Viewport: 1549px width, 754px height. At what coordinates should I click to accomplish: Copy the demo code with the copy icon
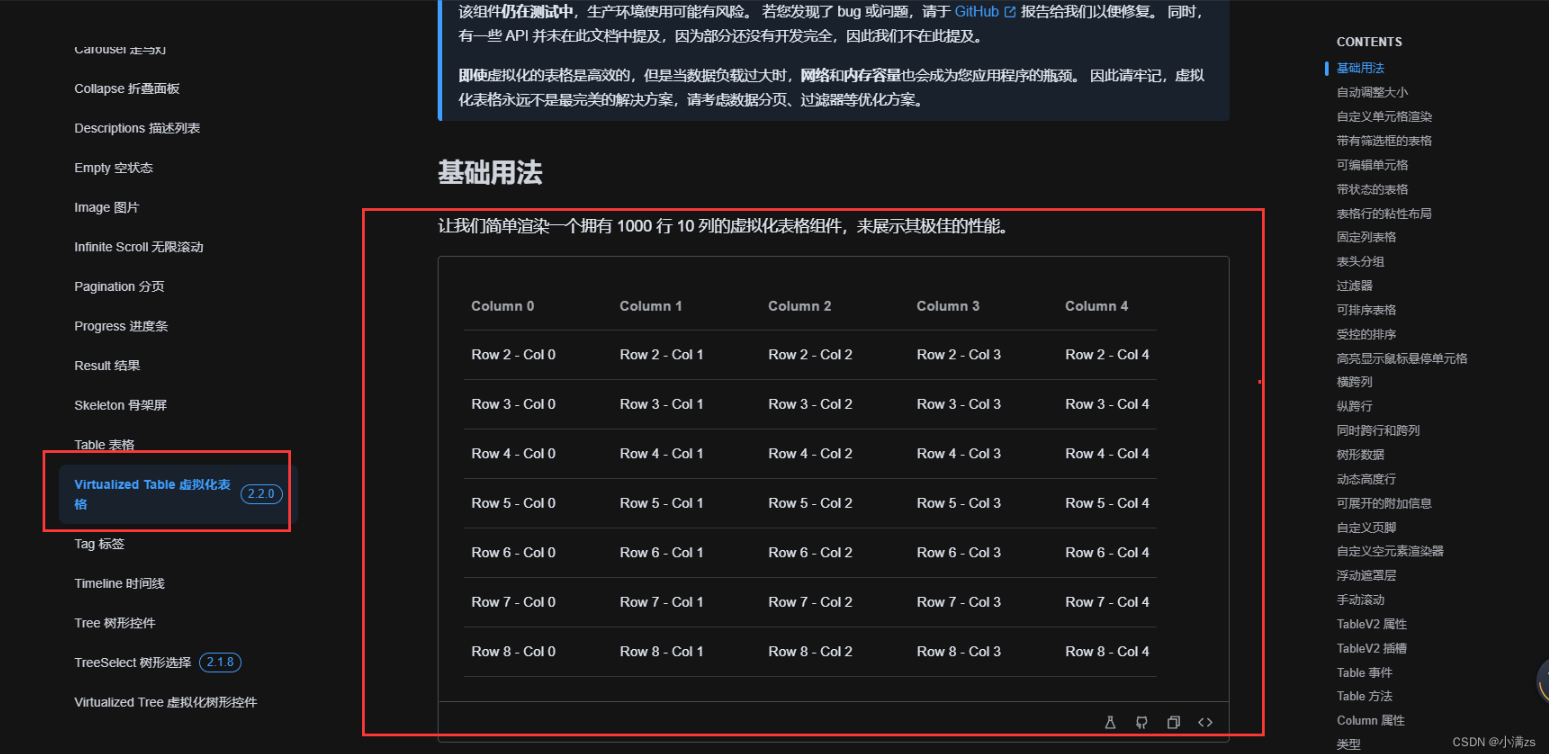pyautogui.click(x=1173, y=722)
